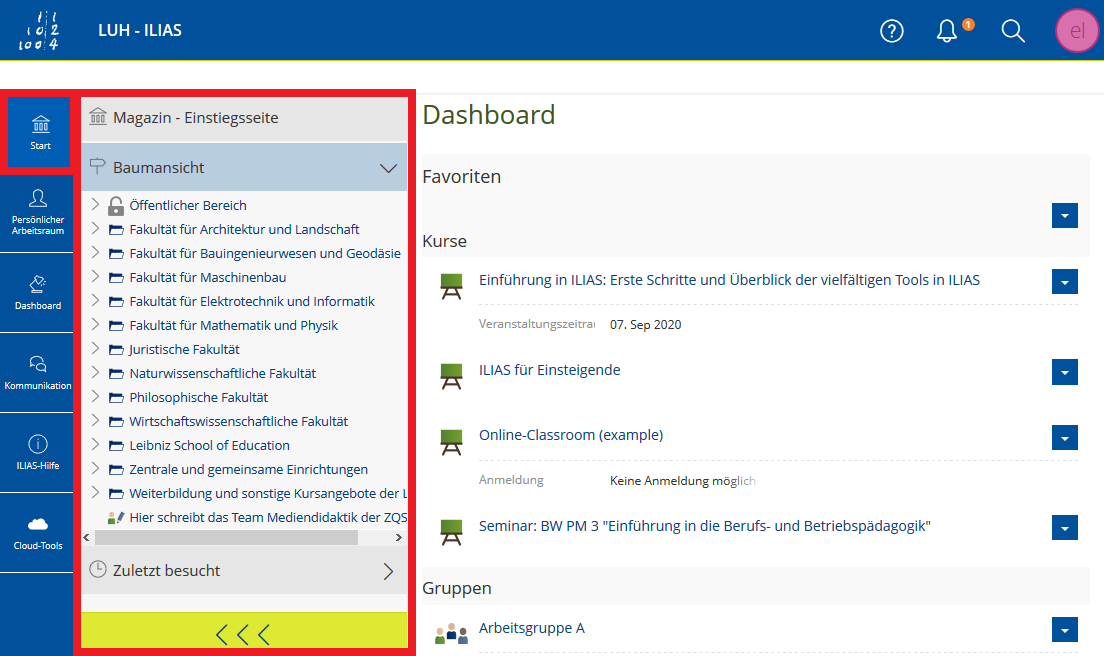Viewport: 1104px width, 656px height.
Task: Open Cloud-Tools in the sidebar
Action: [x=37, y=533]
